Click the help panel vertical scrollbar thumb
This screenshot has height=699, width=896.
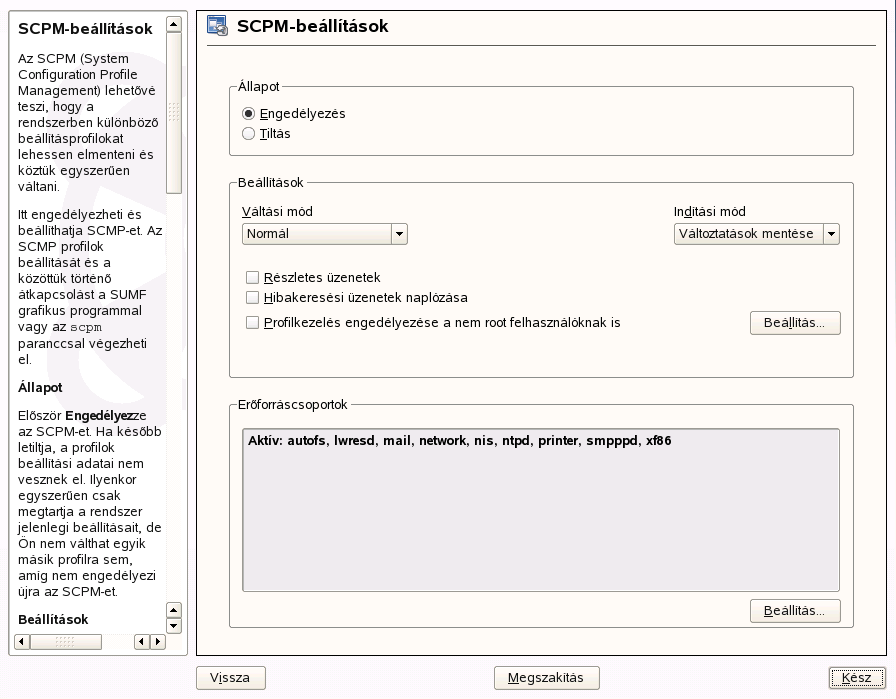(174, 113)
